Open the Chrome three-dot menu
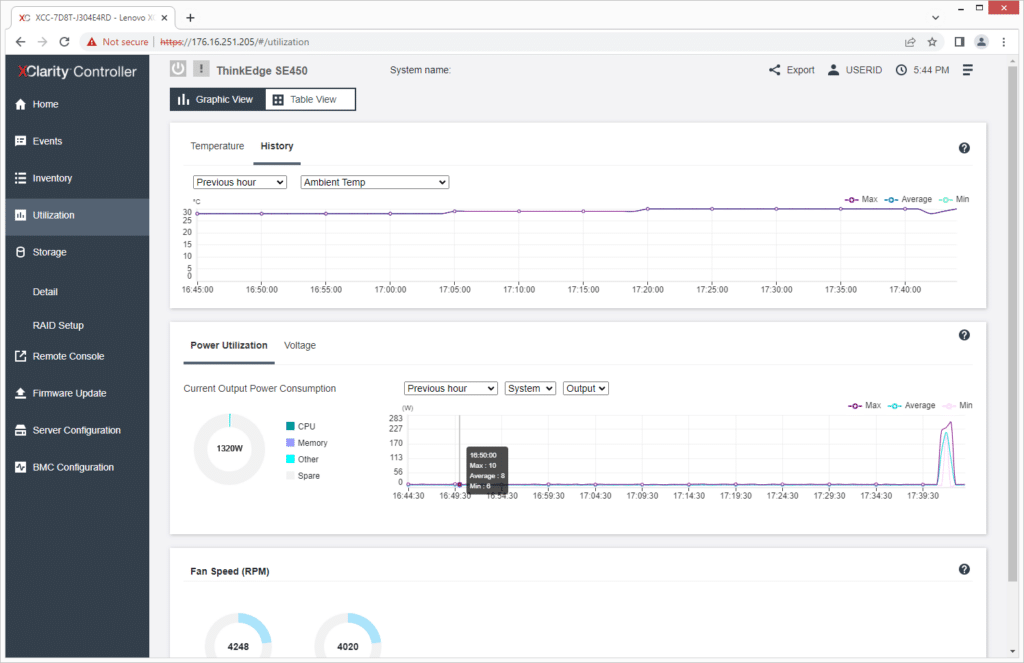1024x663 pixels. pyautogui.click(x=1004, y=42)
